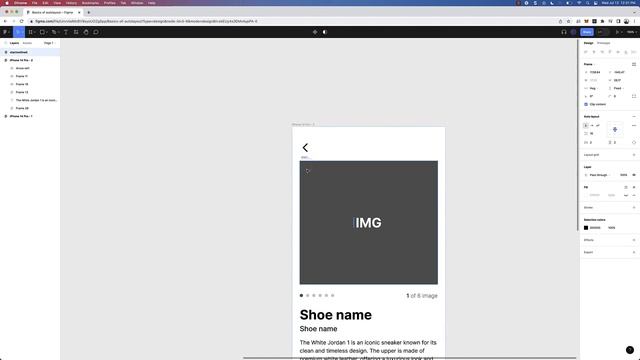Open the user avatar in toolbar
The height and width of the screenshot is (360, 640).
coord(573,32)
